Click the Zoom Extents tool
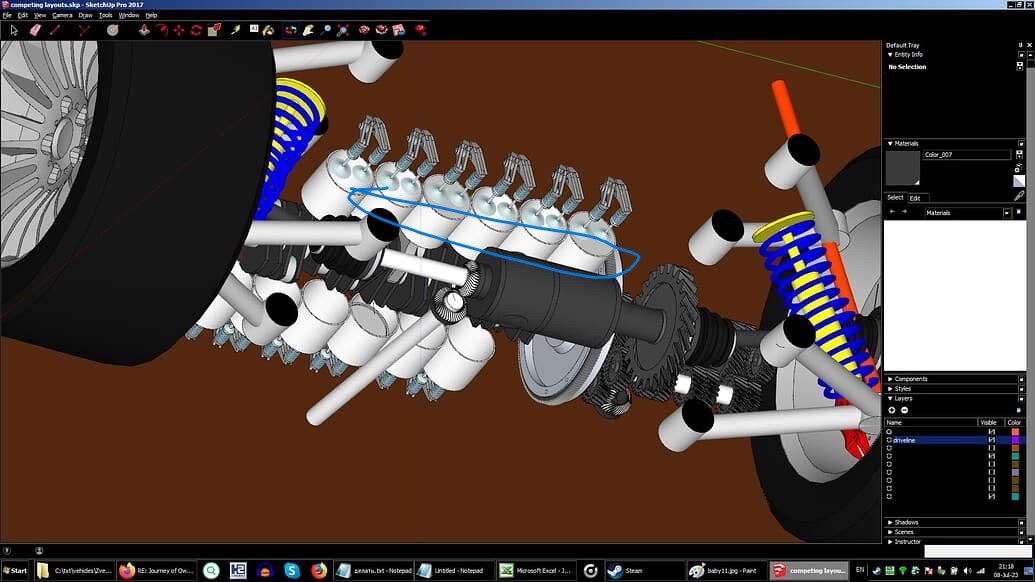The image size is (1035, 582). coord(343,30)
